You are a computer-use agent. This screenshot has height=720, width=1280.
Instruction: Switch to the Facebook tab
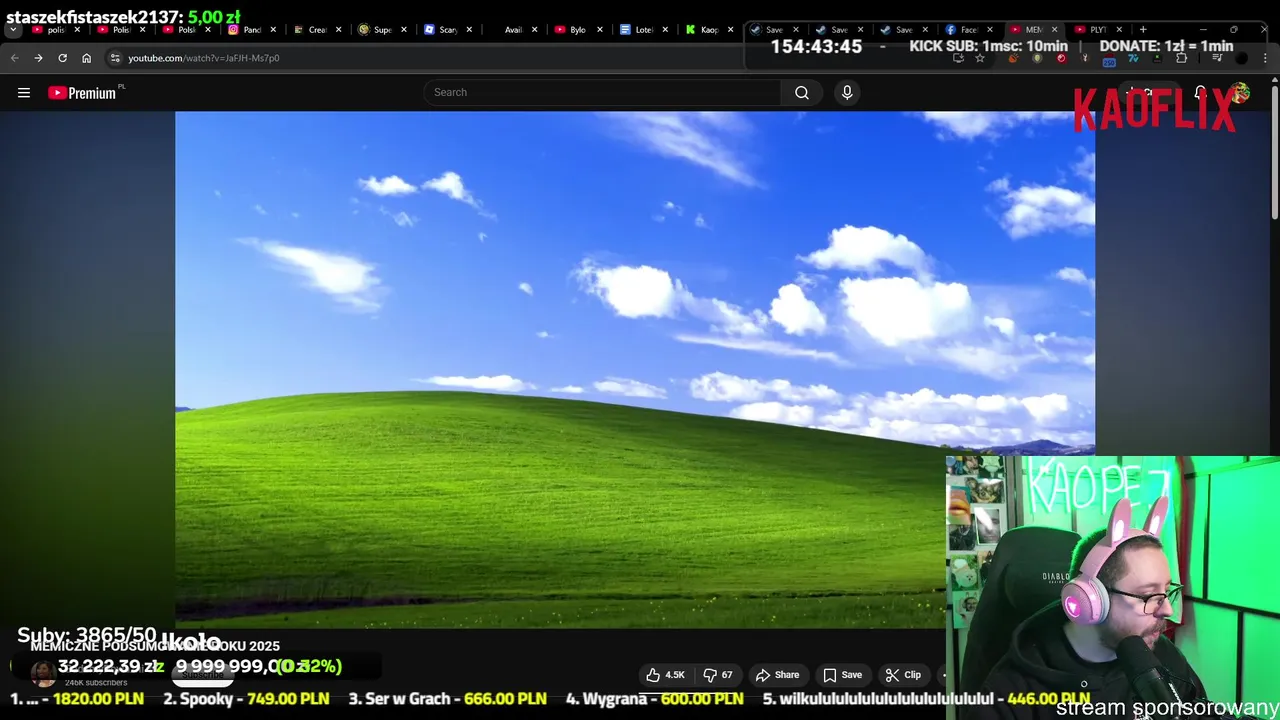point(967,30)
